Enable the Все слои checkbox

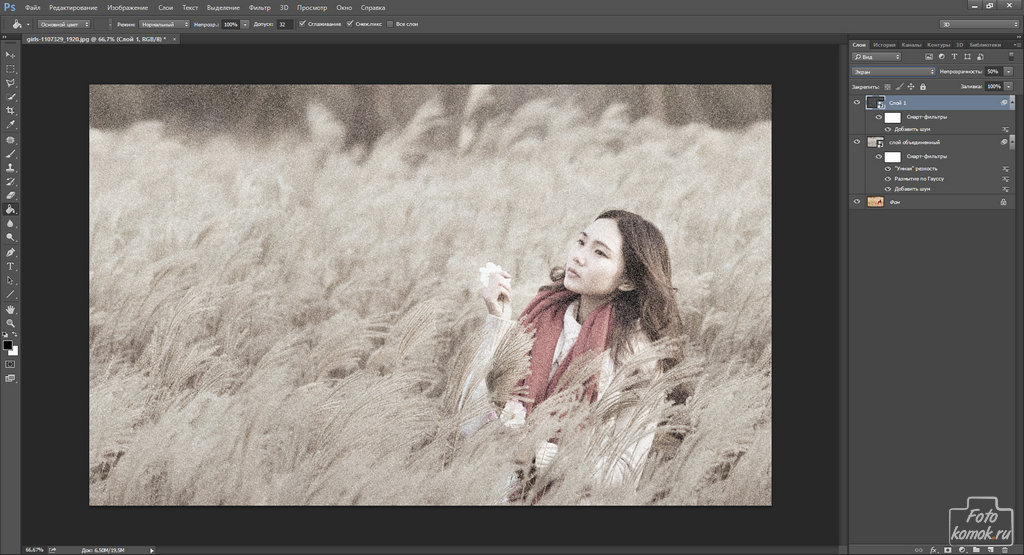point(391,24)
